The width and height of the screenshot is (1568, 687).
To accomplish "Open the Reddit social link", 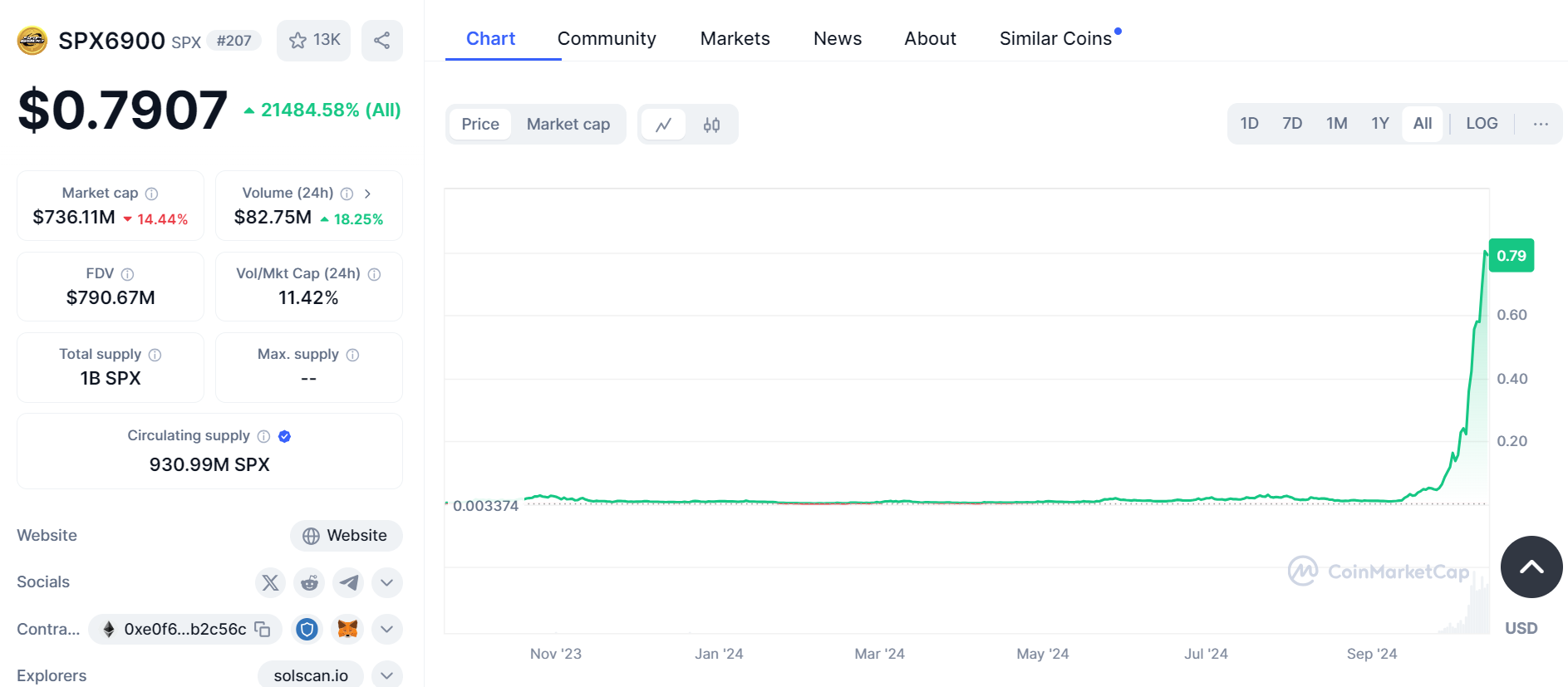I will (309, 582).
